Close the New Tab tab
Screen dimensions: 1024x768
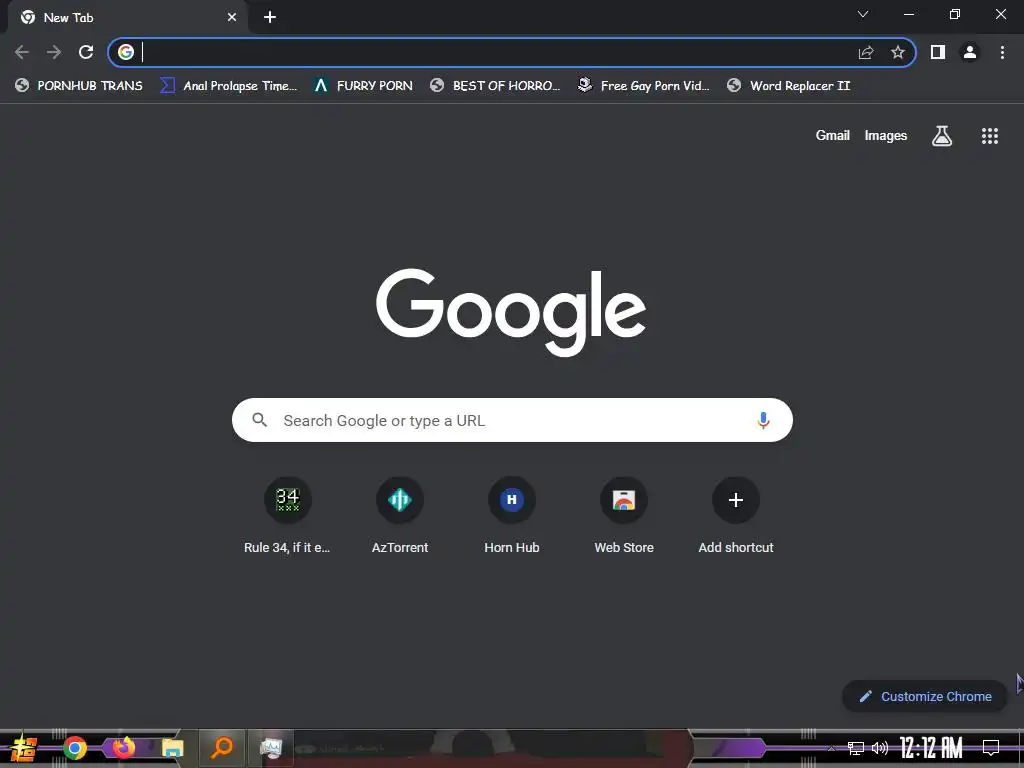point(232,18)
